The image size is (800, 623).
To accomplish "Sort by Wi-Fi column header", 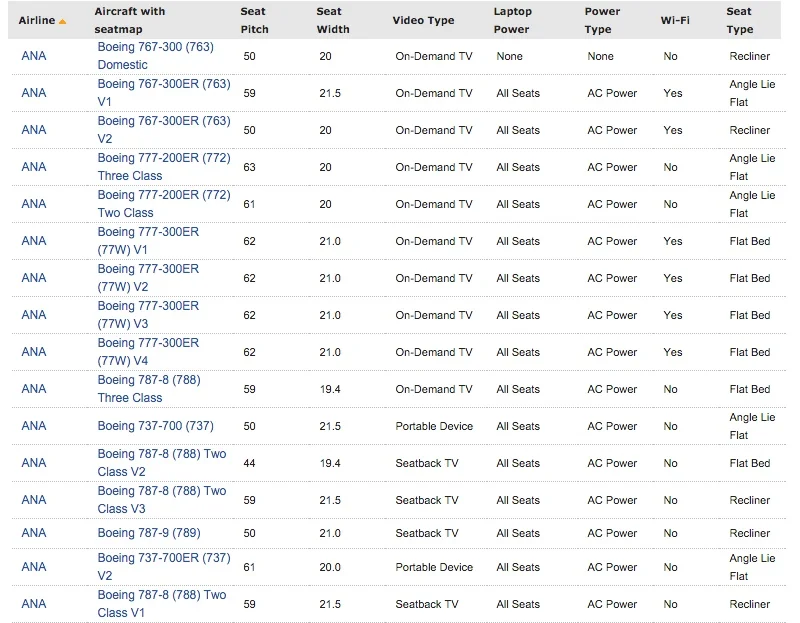I will (674, 20).
